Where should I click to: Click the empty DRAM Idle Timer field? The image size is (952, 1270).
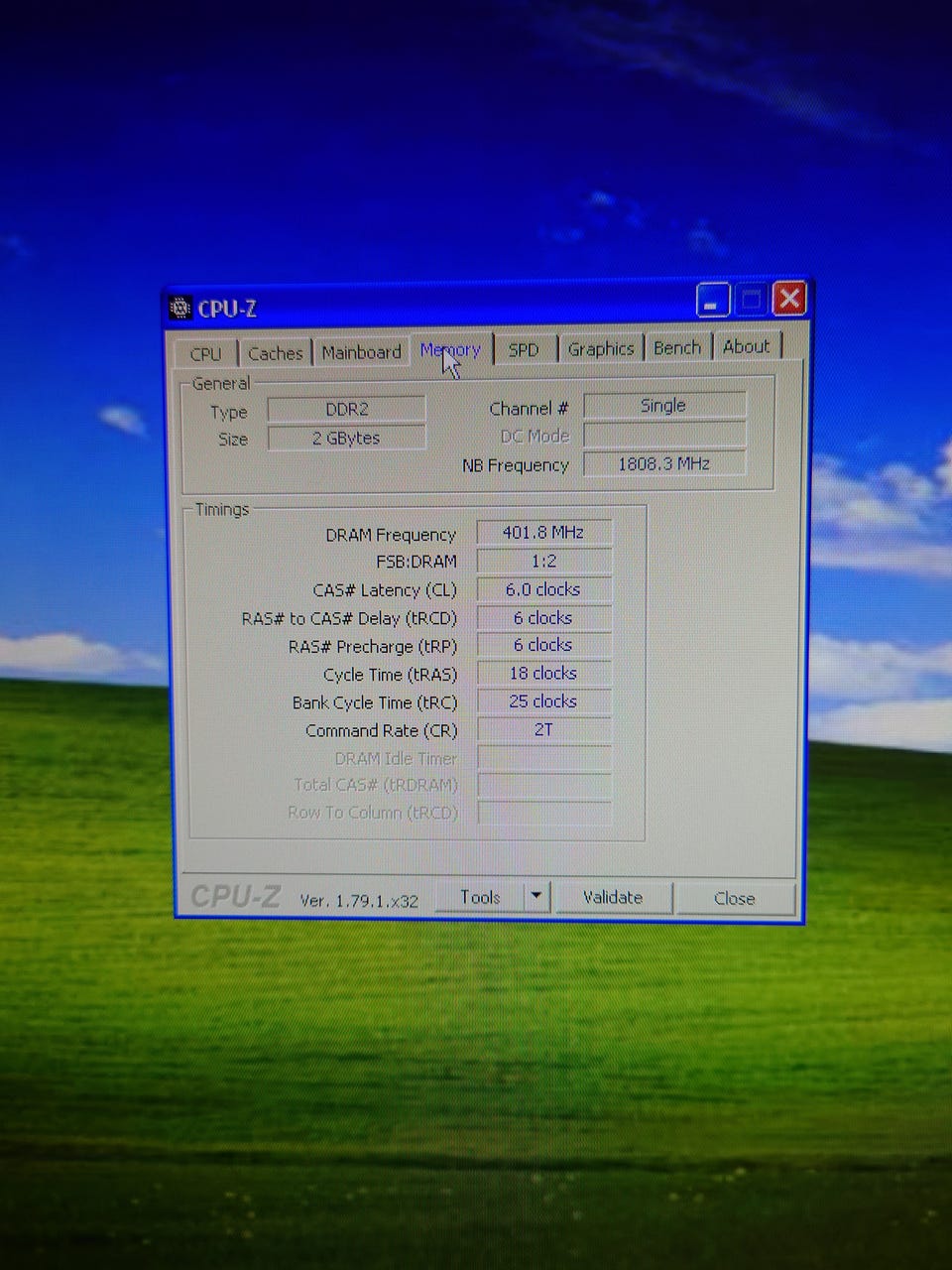[543, 758]
